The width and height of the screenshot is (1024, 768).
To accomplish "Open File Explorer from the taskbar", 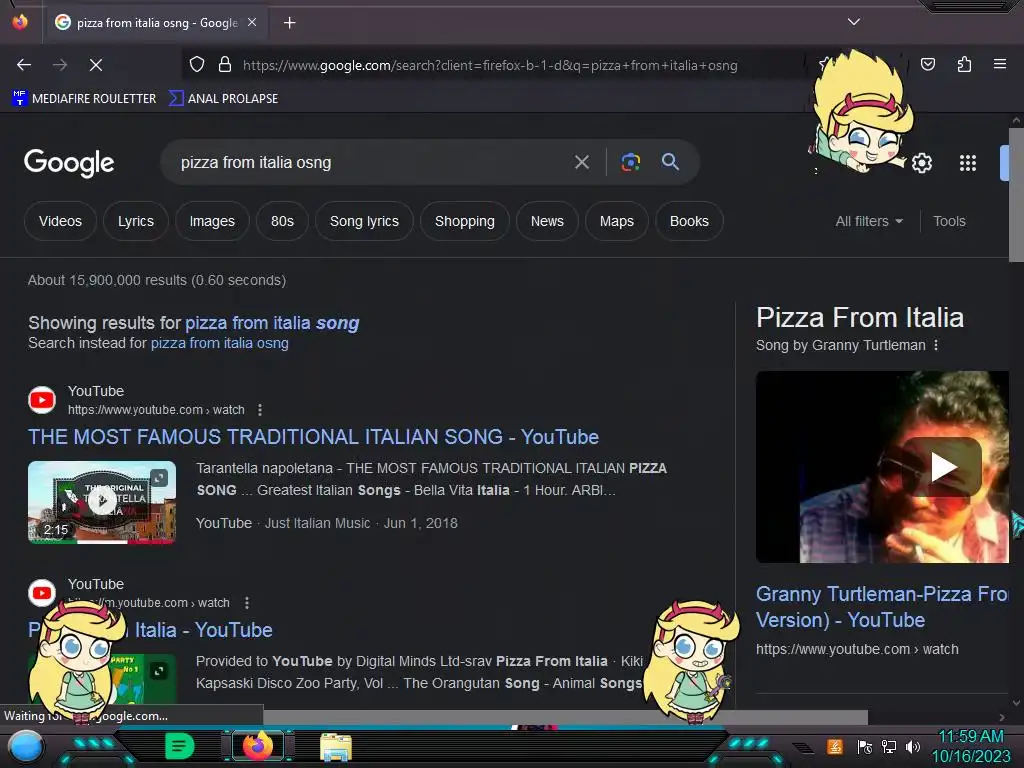I will coord(336,747).
